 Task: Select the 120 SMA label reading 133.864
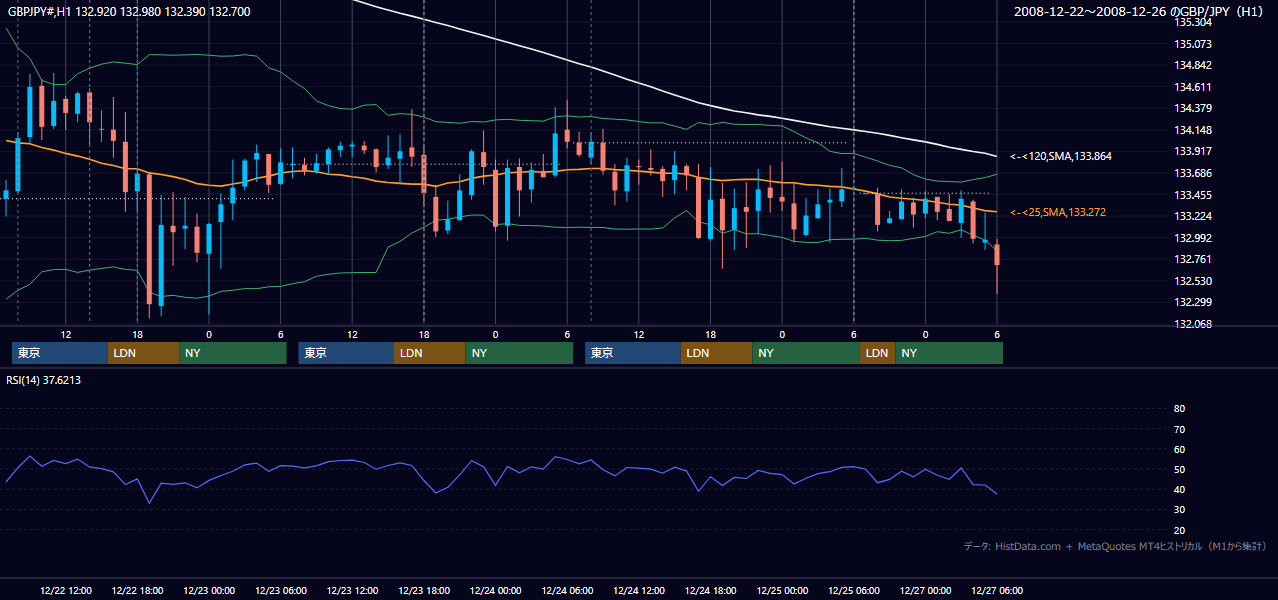(x=1060, y=156)
